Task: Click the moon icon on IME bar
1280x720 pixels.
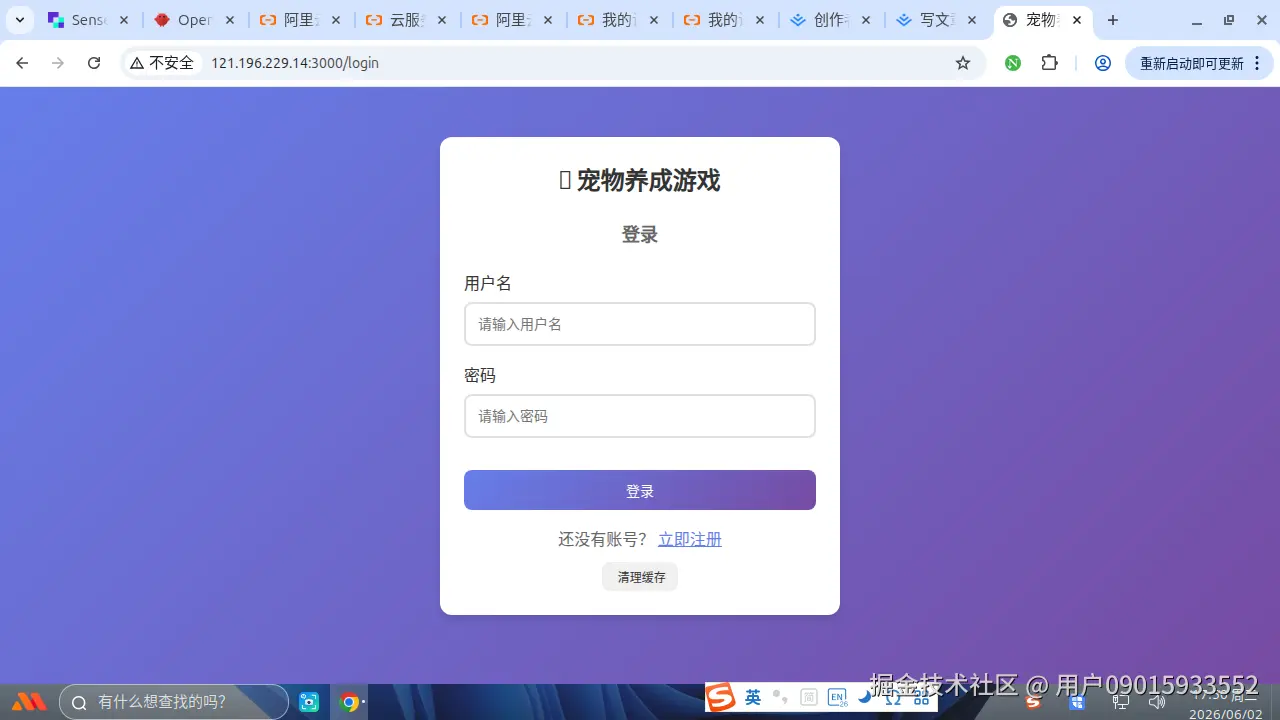Action: point(865,697)
